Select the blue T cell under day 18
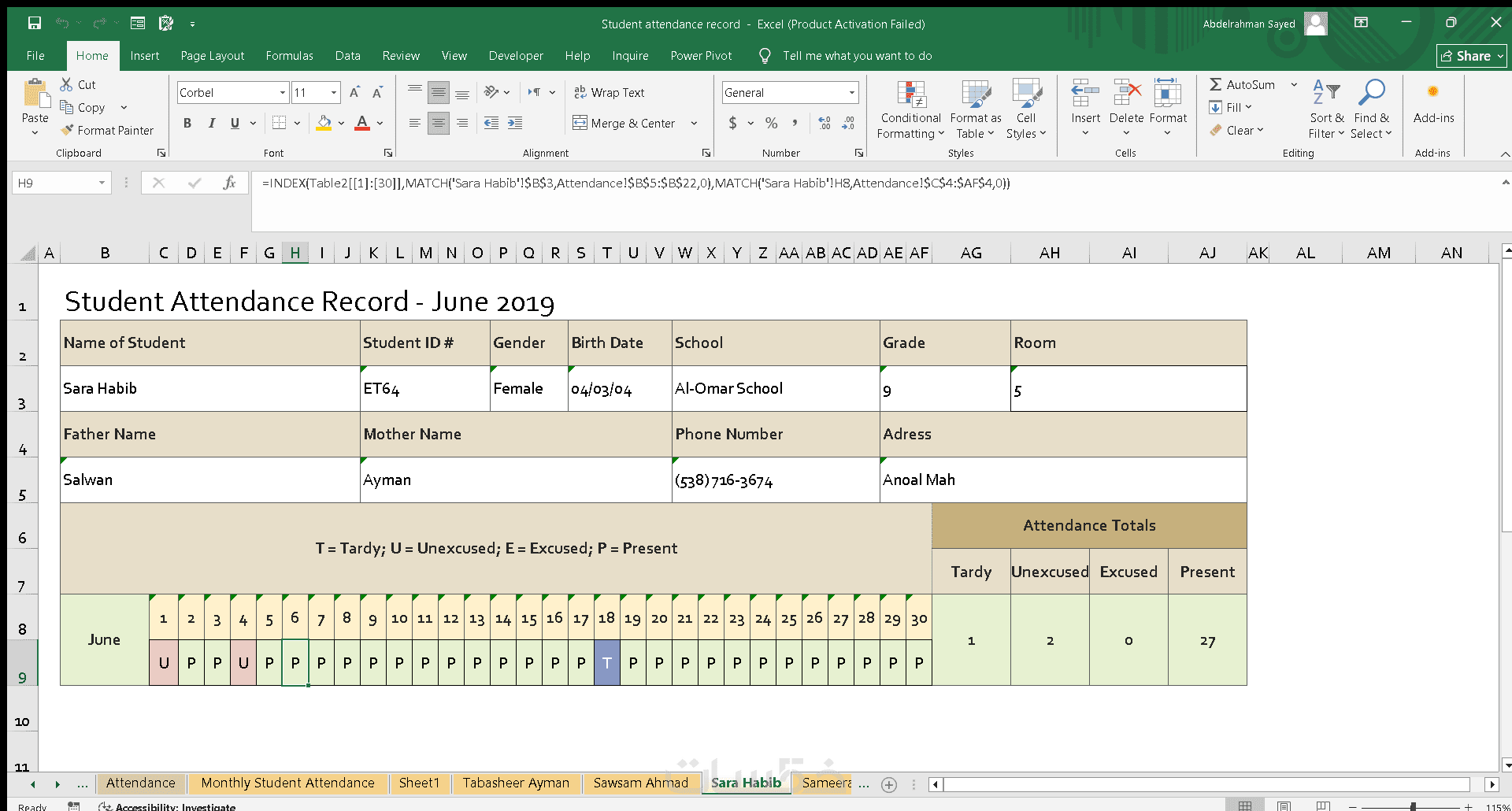 [607, 663]
